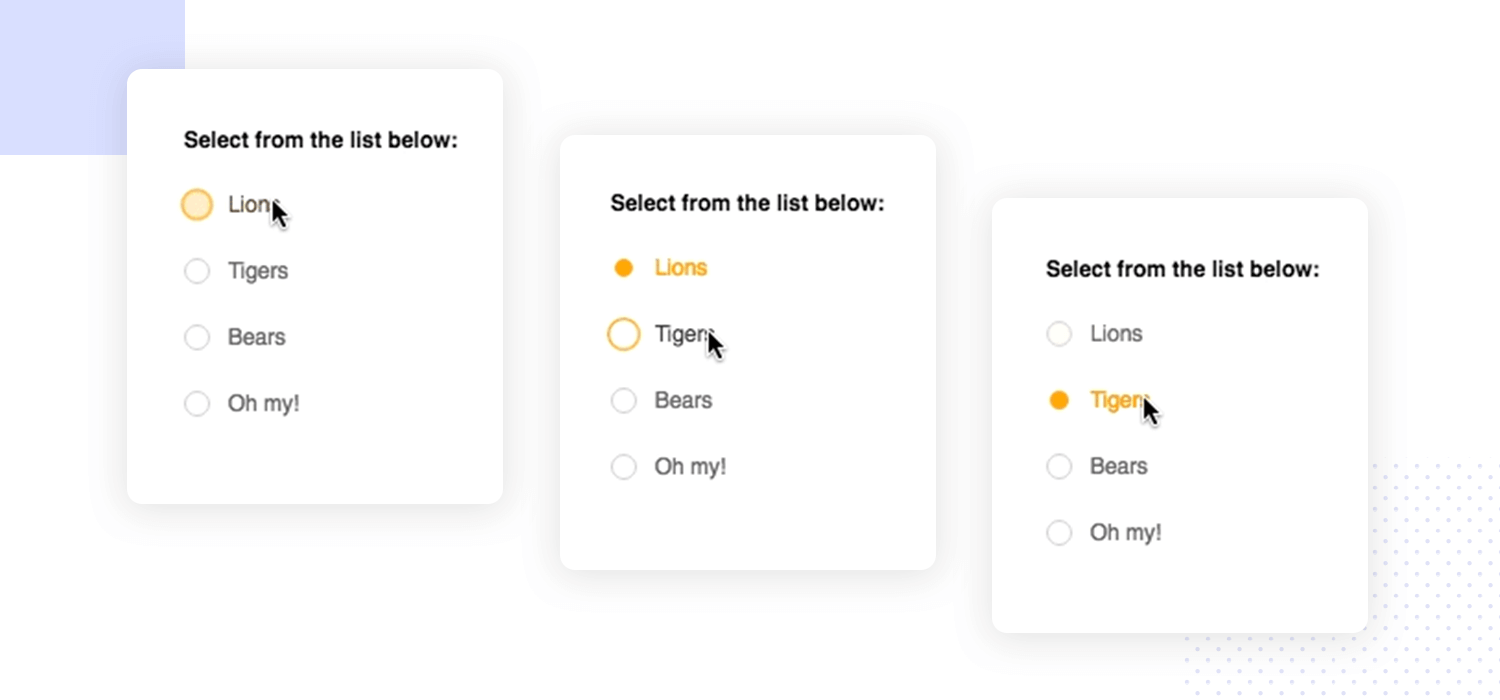
Task: Pick the 'Oh my!' radio button in left card
Action: tap(197, 404)
